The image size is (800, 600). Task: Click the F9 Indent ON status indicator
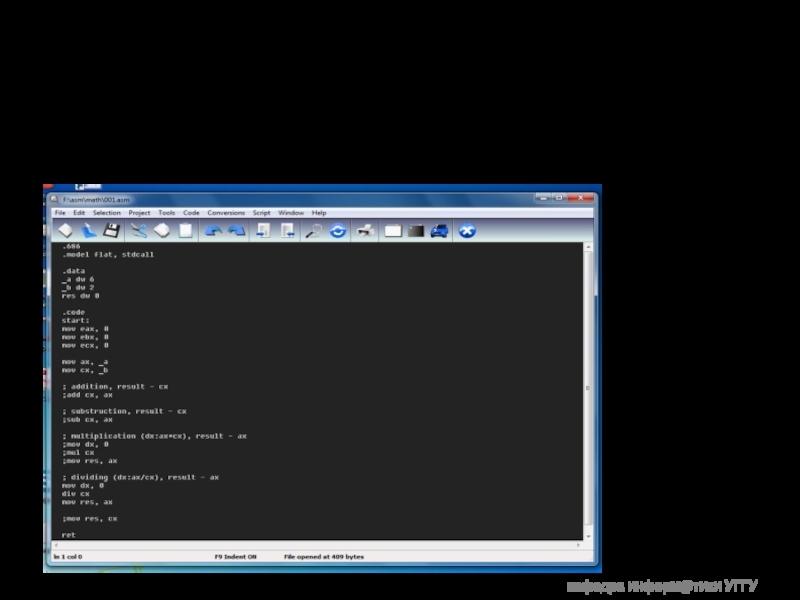236,556
